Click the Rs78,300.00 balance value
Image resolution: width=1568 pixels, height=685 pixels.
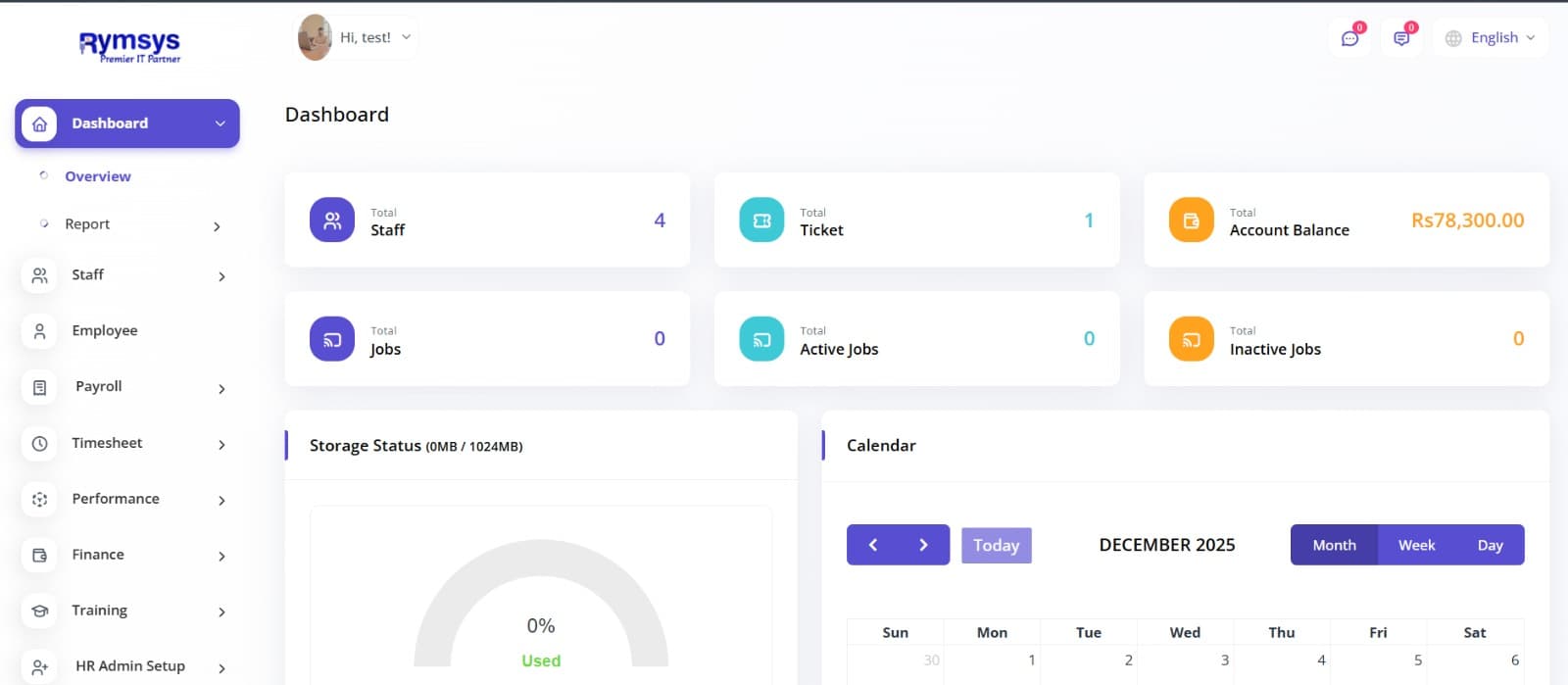click(x=1467, y=220)
